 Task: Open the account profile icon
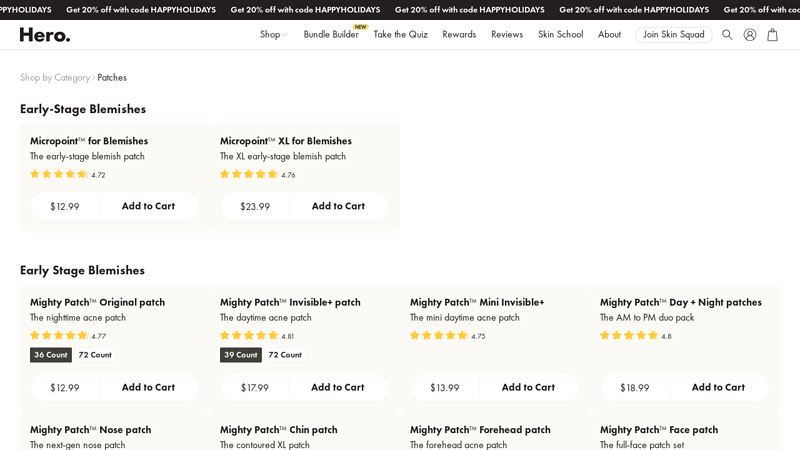[x=750, y=35]
